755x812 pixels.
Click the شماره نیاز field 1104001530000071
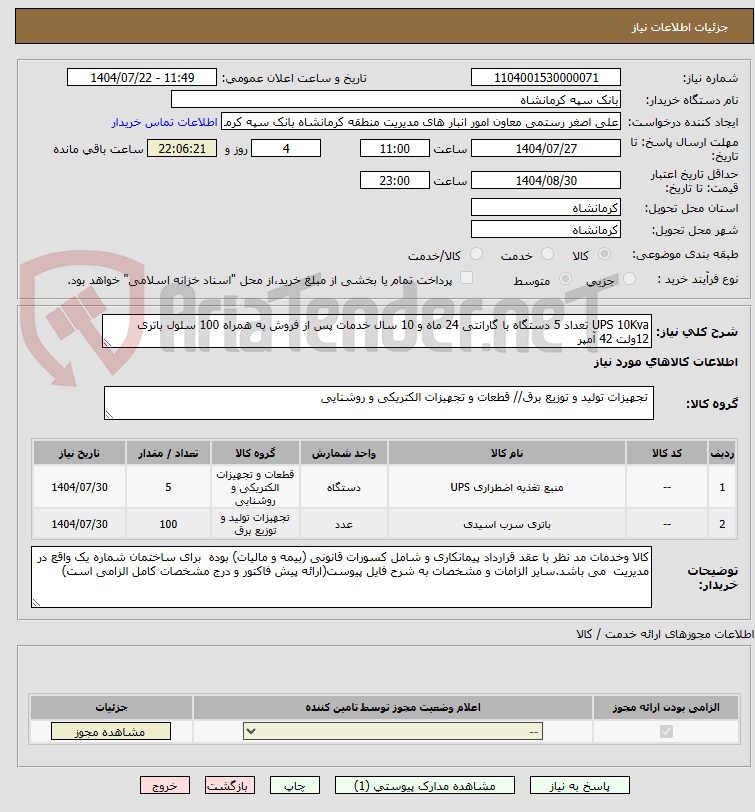tap(546, 78)
